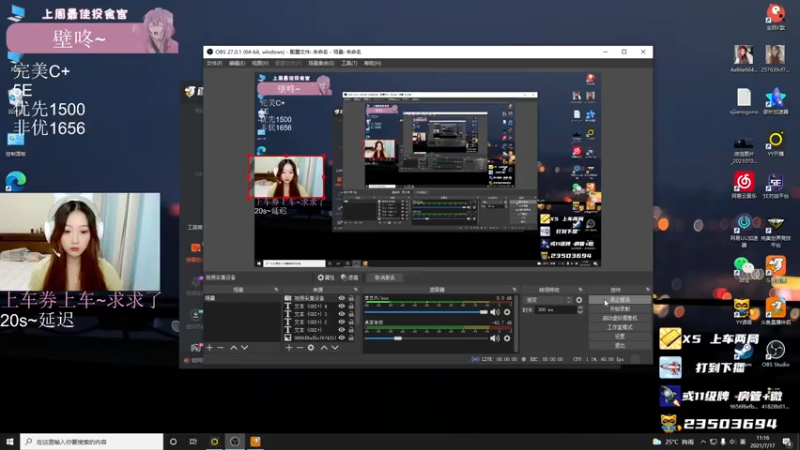Screen dimensions: 800x450
Task: Open the scene transition type dropdown
Action: [547, 300]
